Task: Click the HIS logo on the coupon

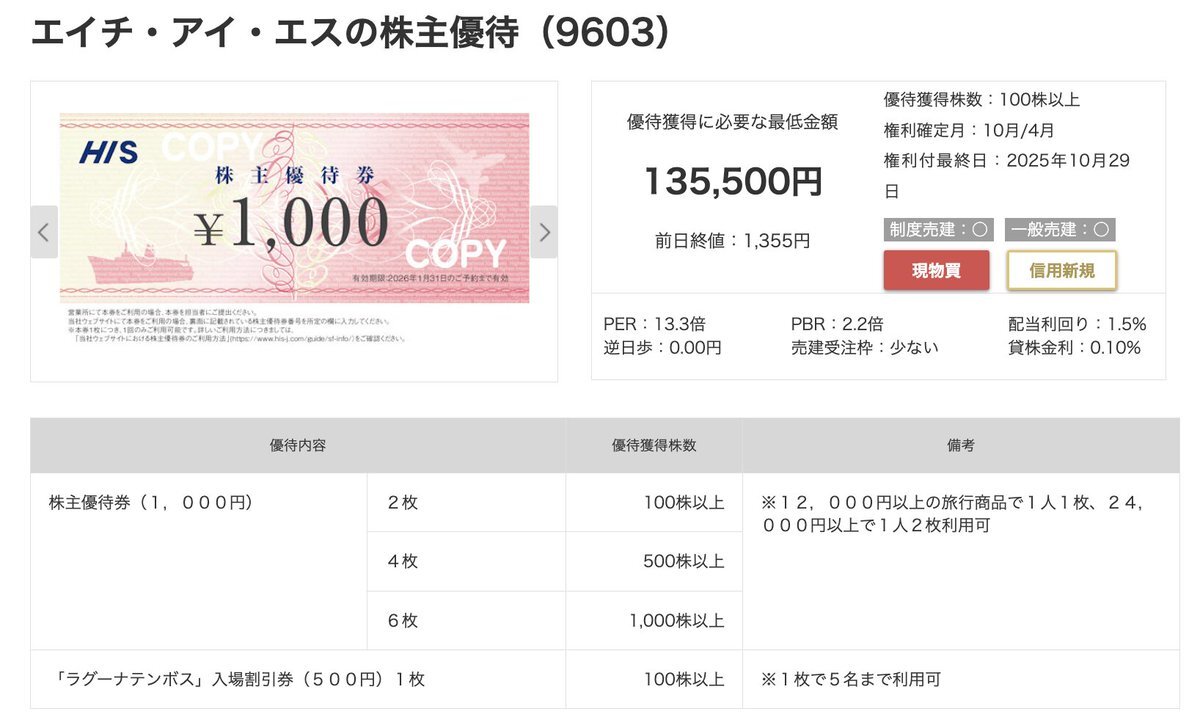Action: (x=109, y=153)
